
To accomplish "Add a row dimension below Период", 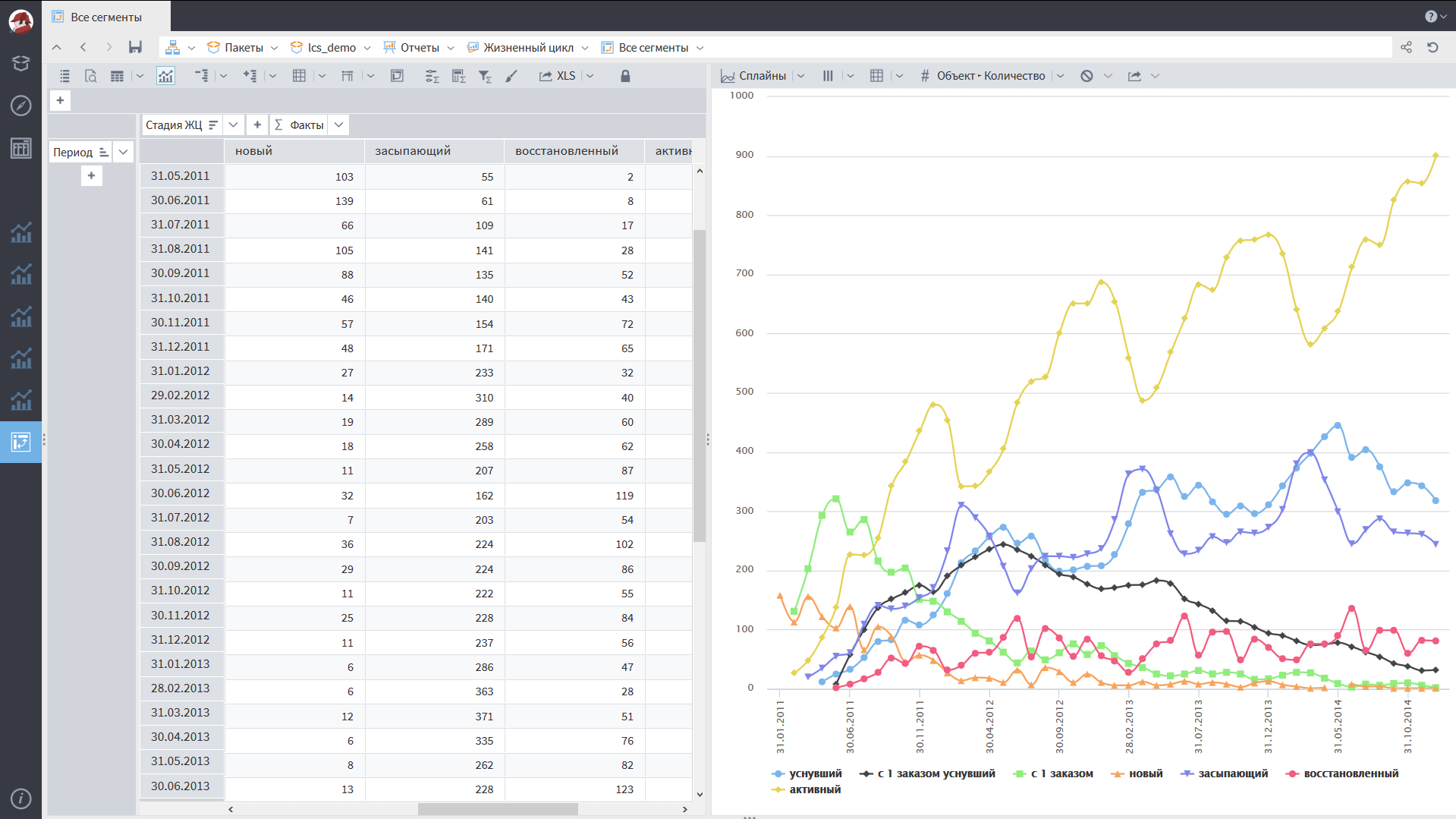I will pyautogui.click(x=91, y=176).
